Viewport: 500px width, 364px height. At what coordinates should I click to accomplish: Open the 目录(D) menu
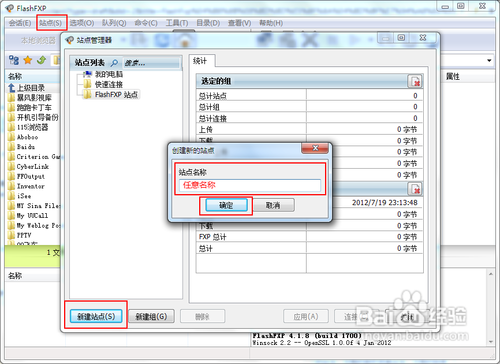tap(208, 23)
